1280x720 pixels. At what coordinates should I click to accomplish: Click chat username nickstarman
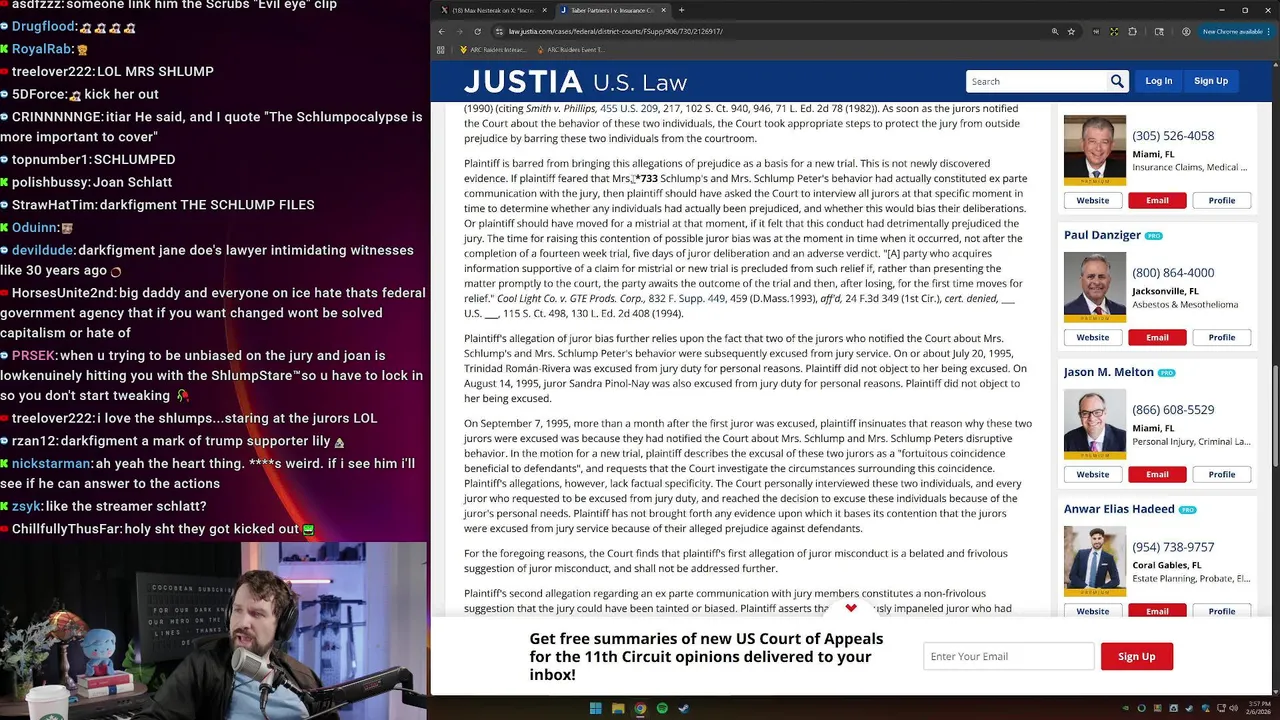[52, 464]
